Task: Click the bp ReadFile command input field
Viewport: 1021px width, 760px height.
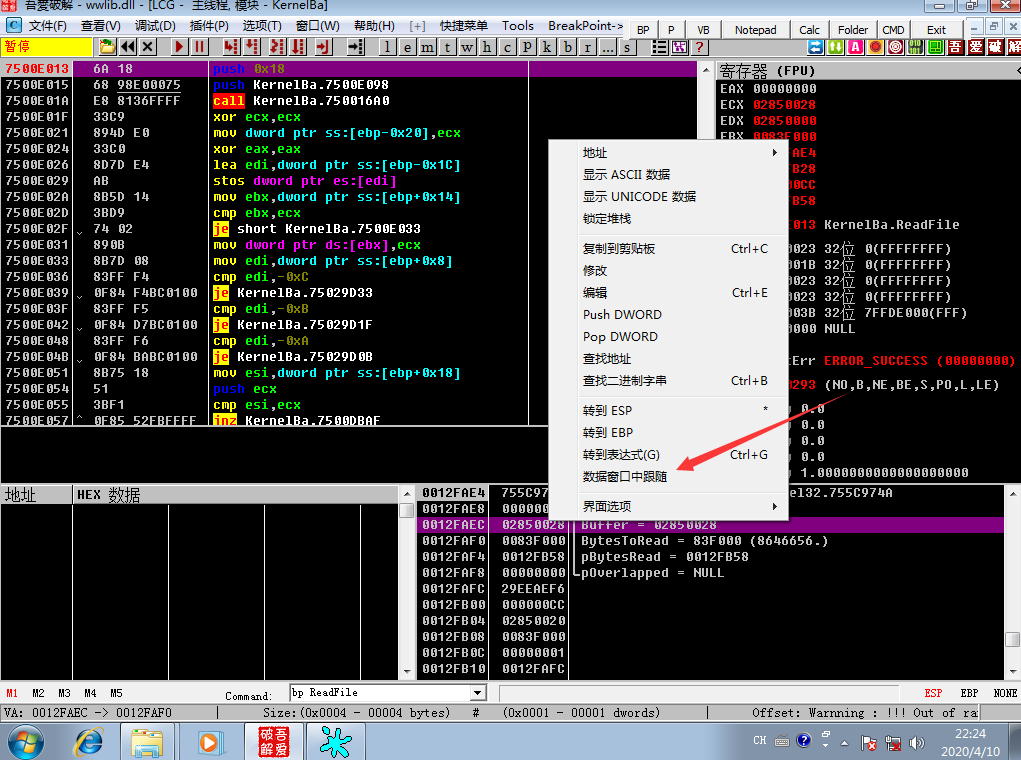Action: [381, 693]
